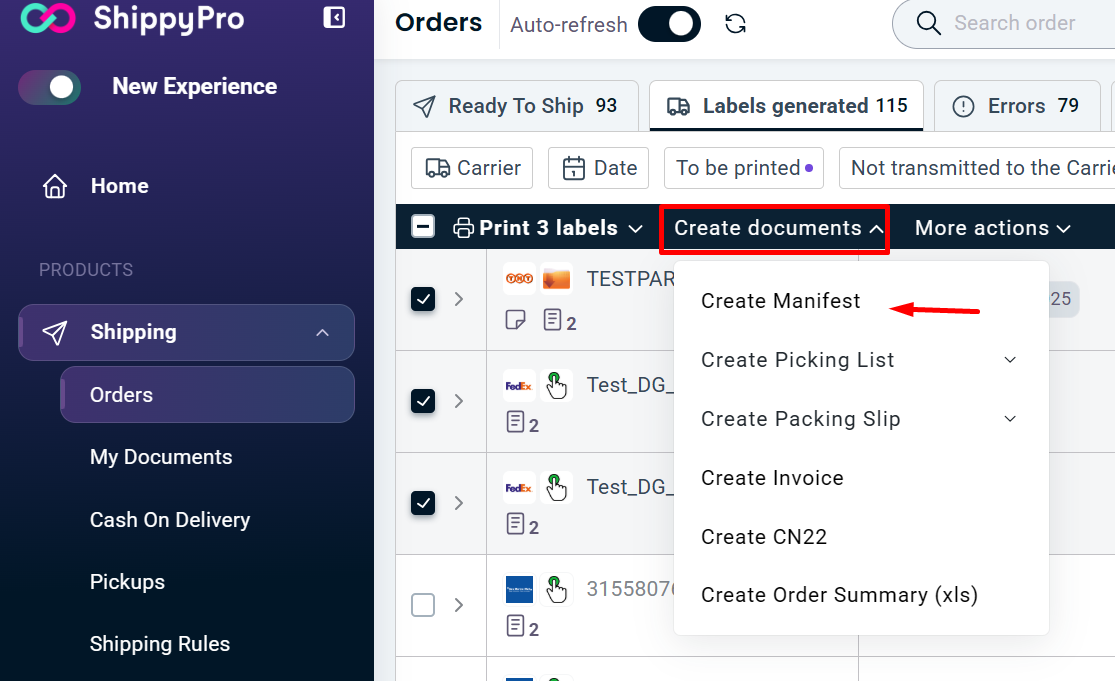Click the TNT carrier logo icon
This screenshot has width=1115, height=681.
[x=519, y=279]
